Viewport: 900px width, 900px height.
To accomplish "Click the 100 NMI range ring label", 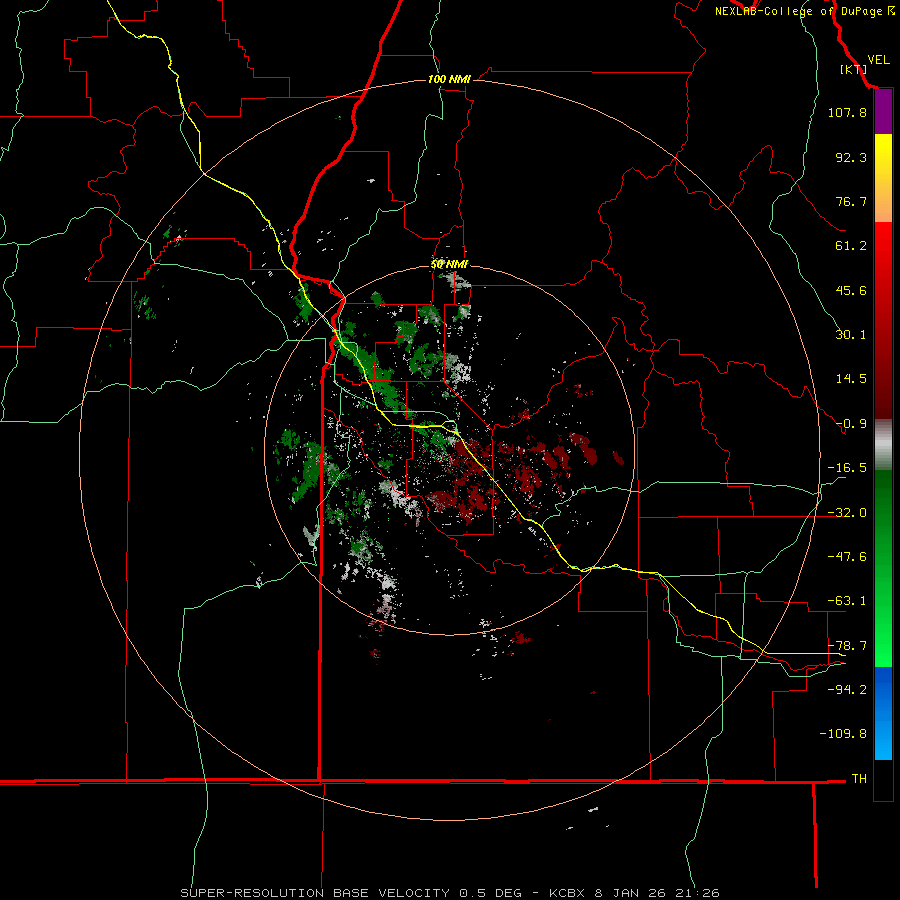I will pos(449,79).
